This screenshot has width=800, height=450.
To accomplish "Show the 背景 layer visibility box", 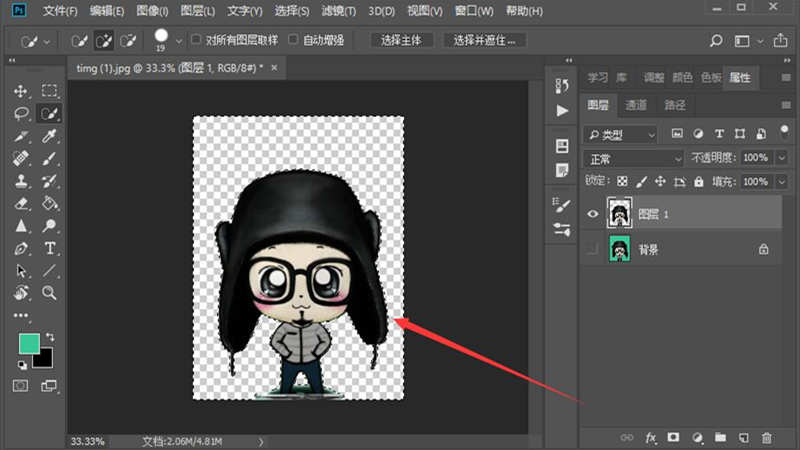I will click(592, 249).
